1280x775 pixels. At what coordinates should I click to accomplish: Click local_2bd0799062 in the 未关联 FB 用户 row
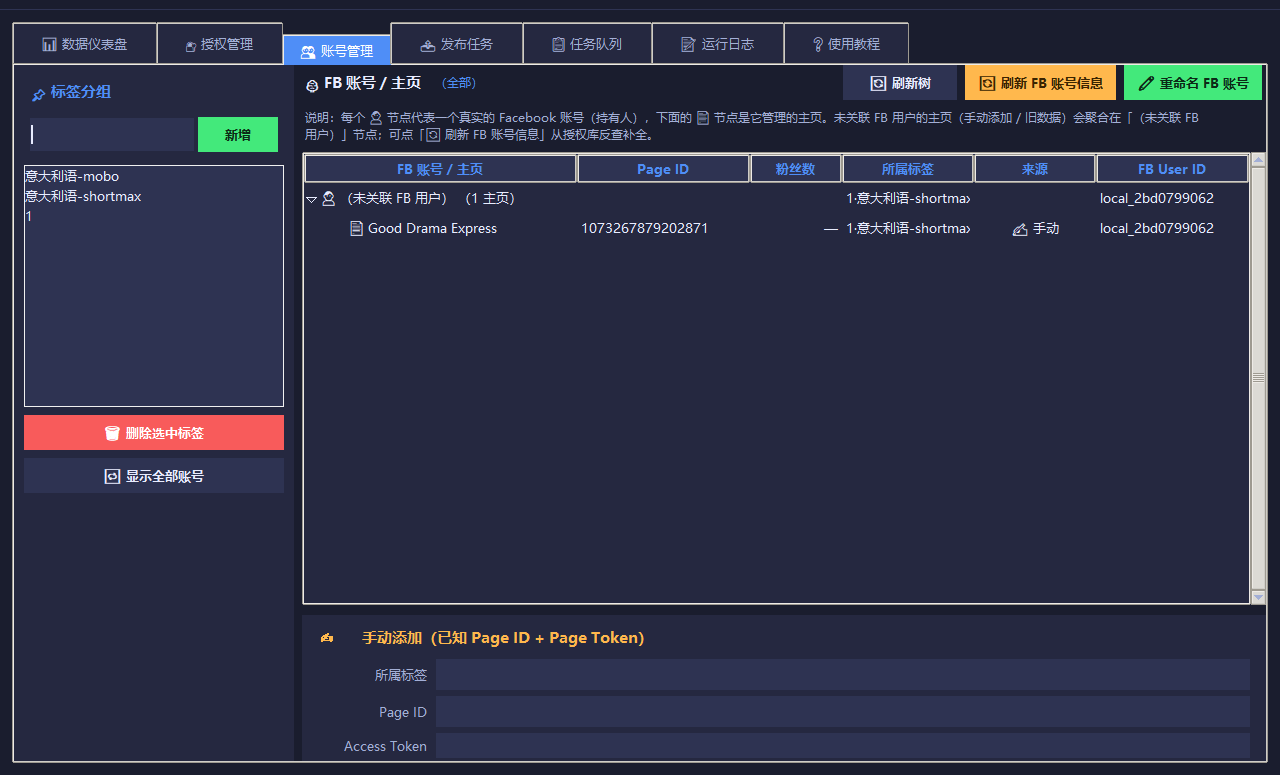click(1156, 198)
